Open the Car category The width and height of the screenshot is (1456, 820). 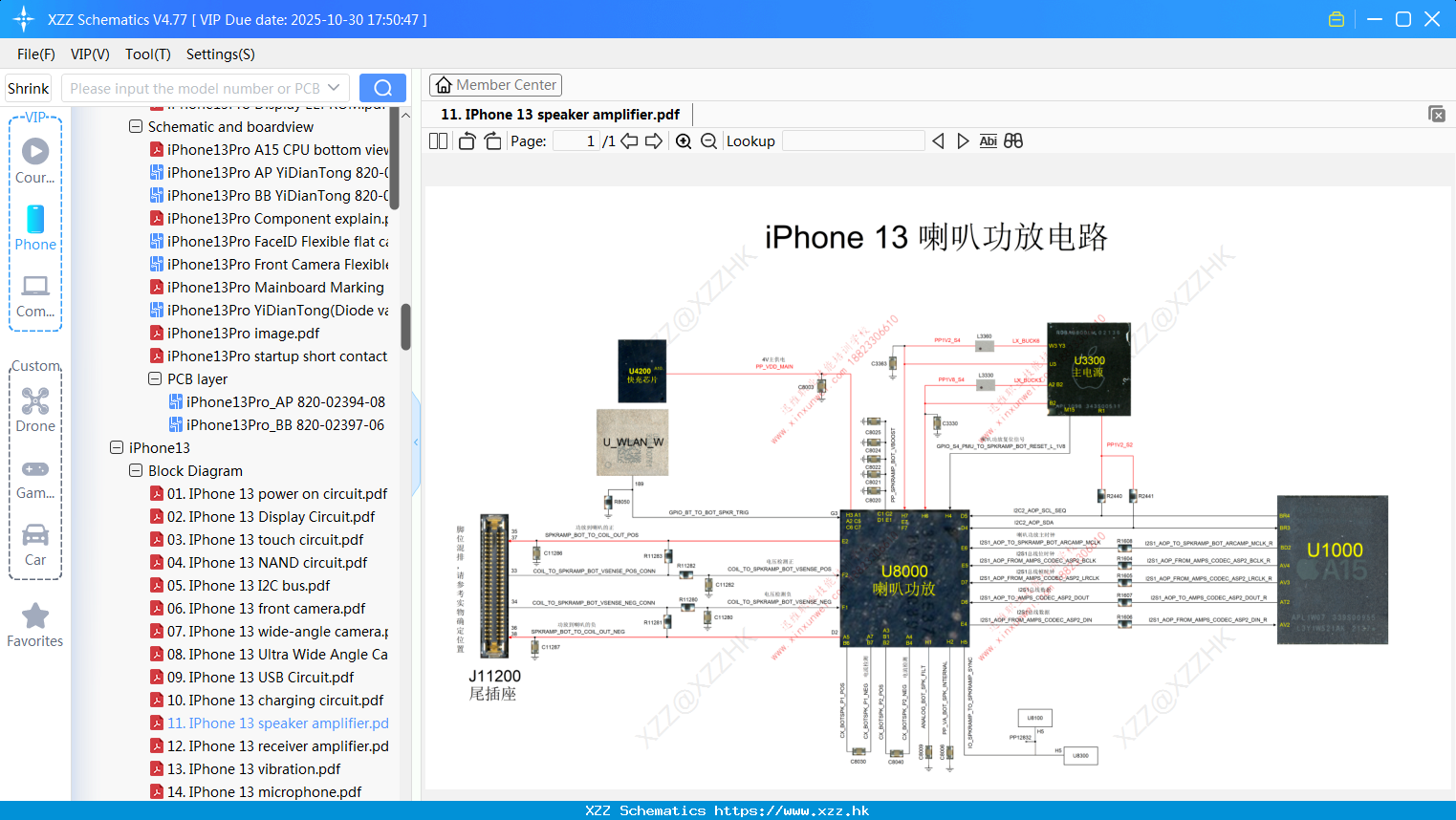(35, 545)
